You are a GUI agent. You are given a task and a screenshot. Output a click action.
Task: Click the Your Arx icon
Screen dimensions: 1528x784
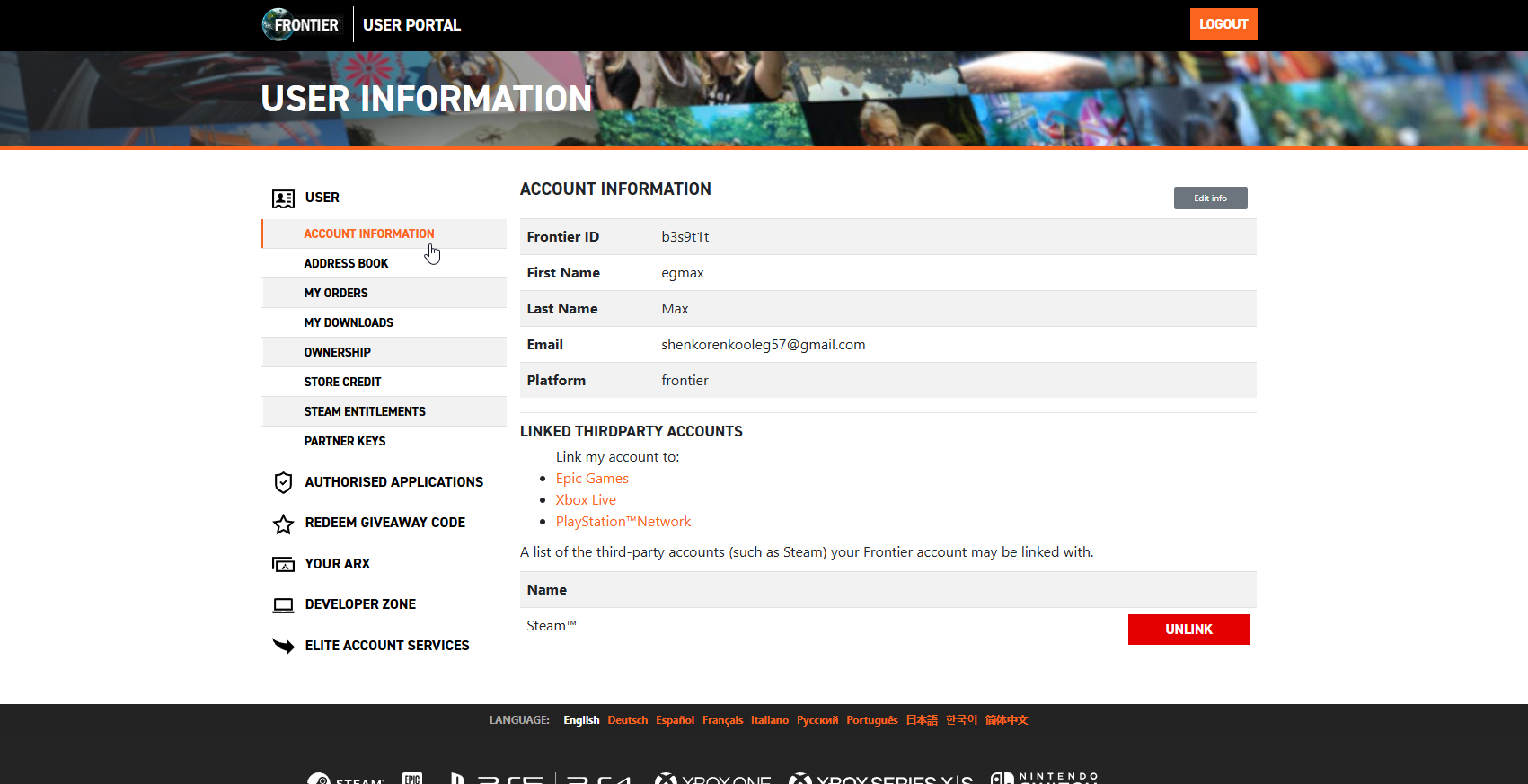[283, 565]
